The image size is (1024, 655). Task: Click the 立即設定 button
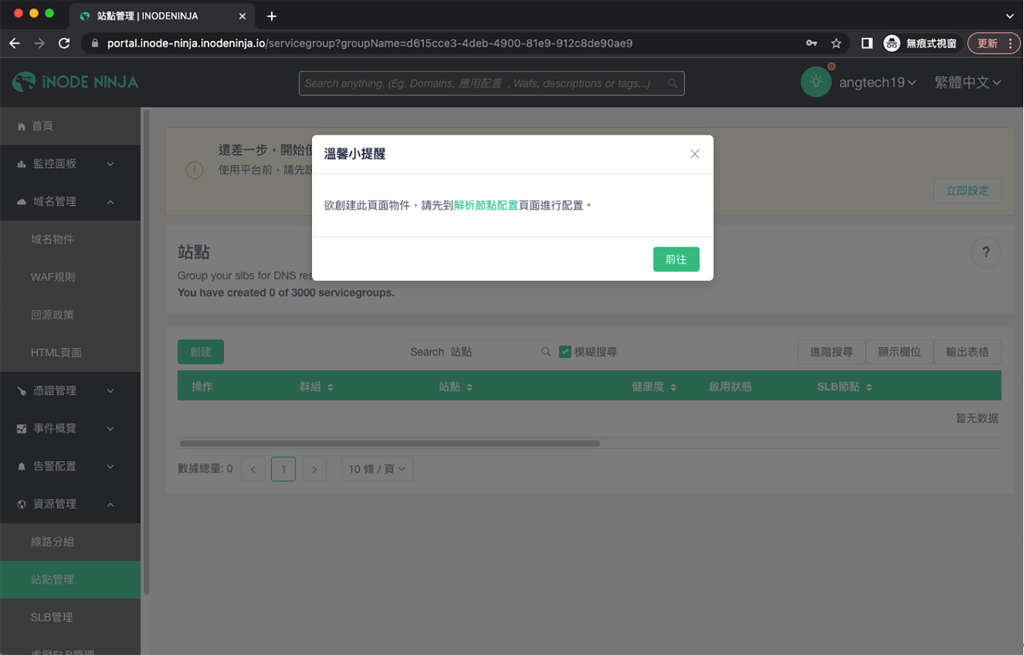967,191
